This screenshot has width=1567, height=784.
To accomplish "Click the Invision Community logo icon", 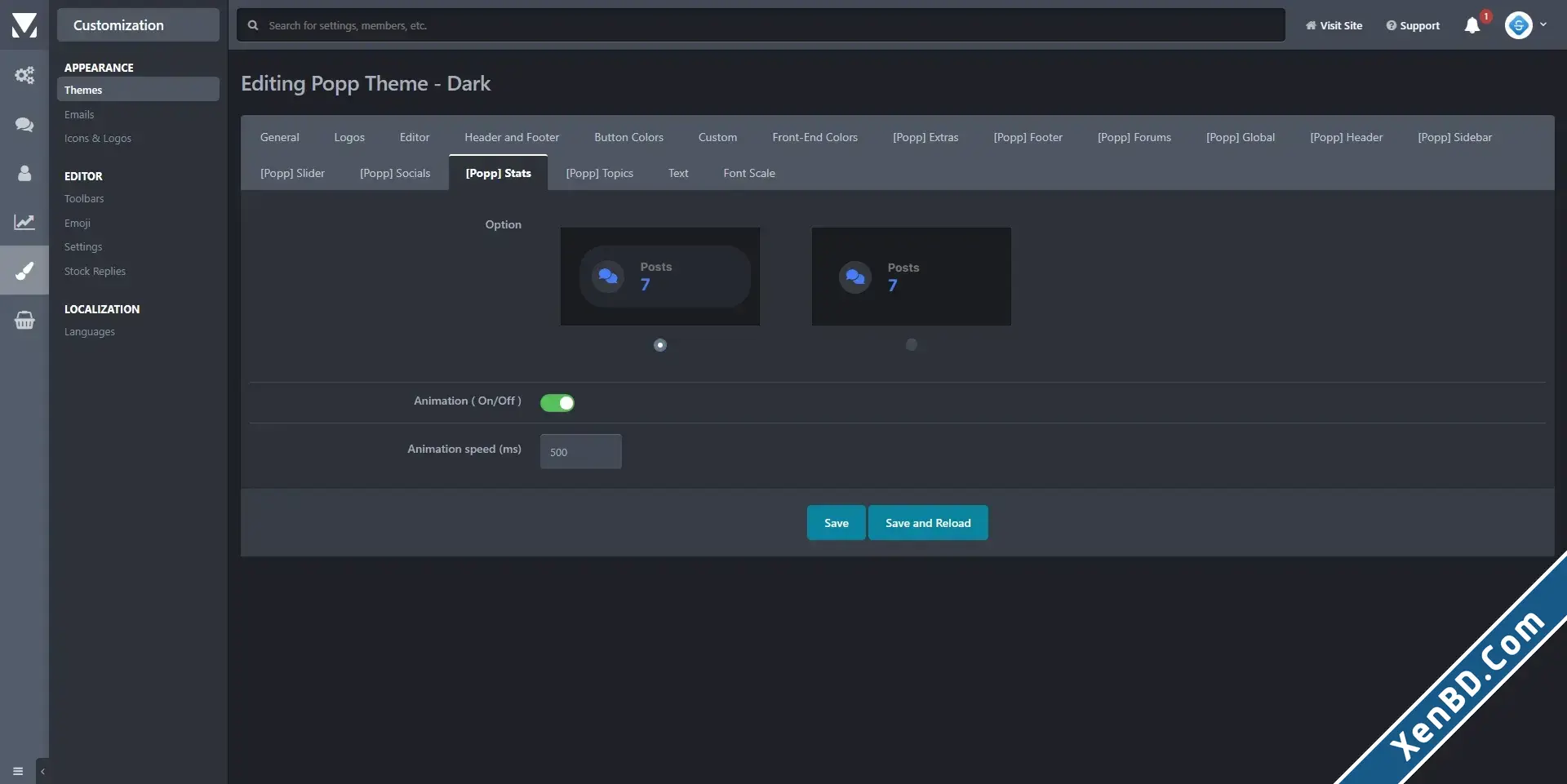I will [24, 25].
